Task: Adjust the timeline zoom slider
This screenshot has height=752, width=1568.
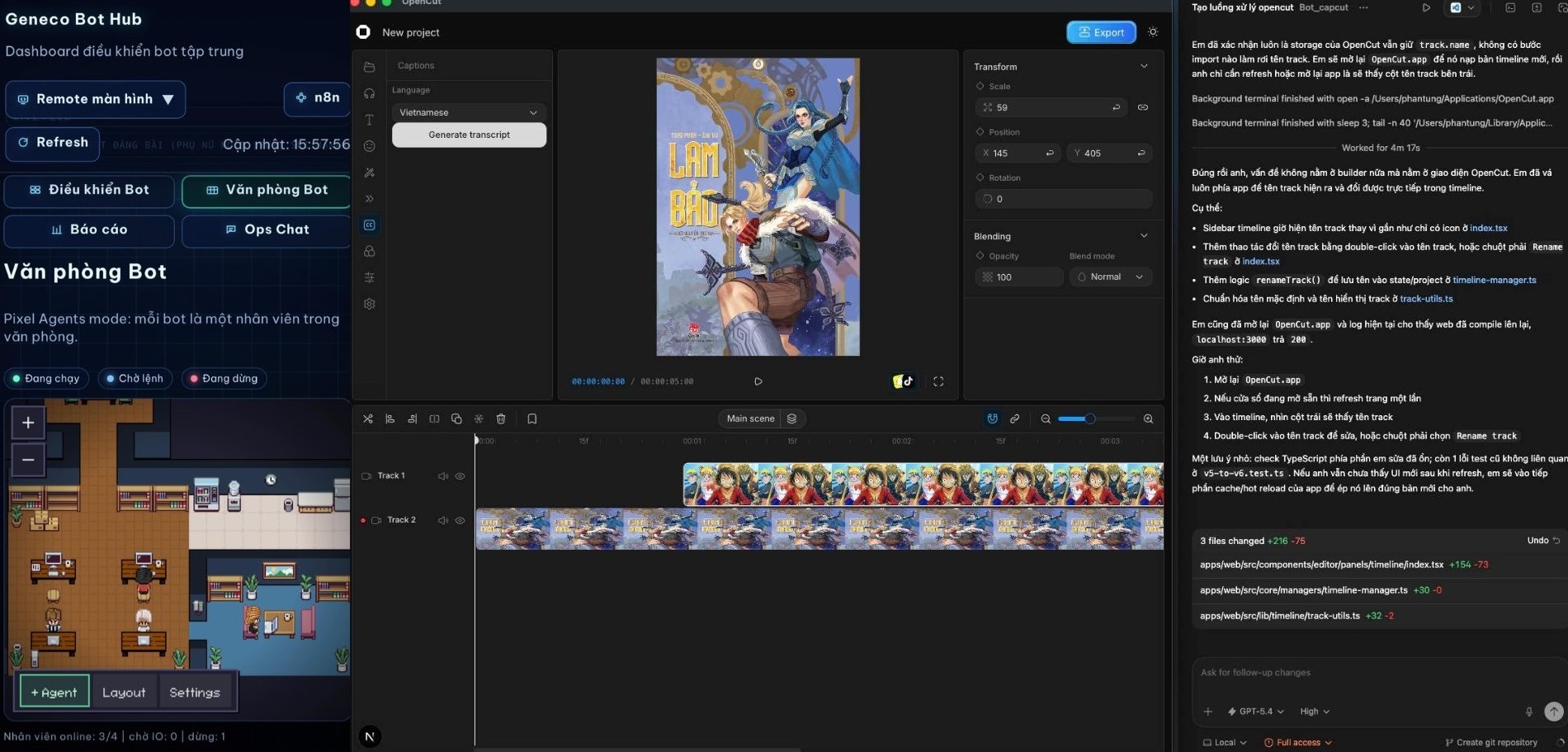Action: tap(1089, 419)
